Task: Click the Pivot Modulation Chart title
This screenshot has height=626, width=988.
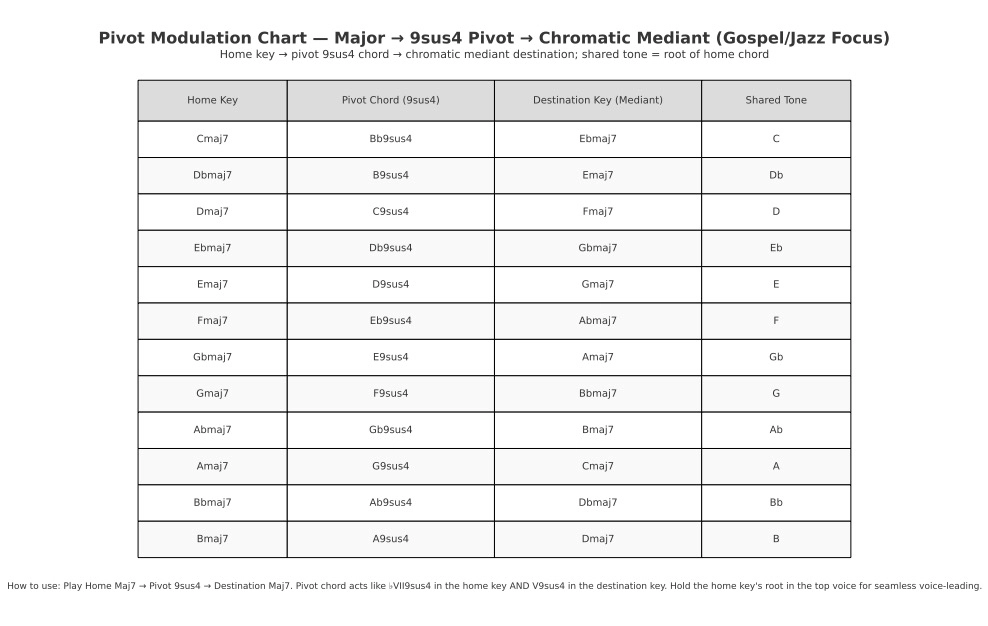Action: 494,38
